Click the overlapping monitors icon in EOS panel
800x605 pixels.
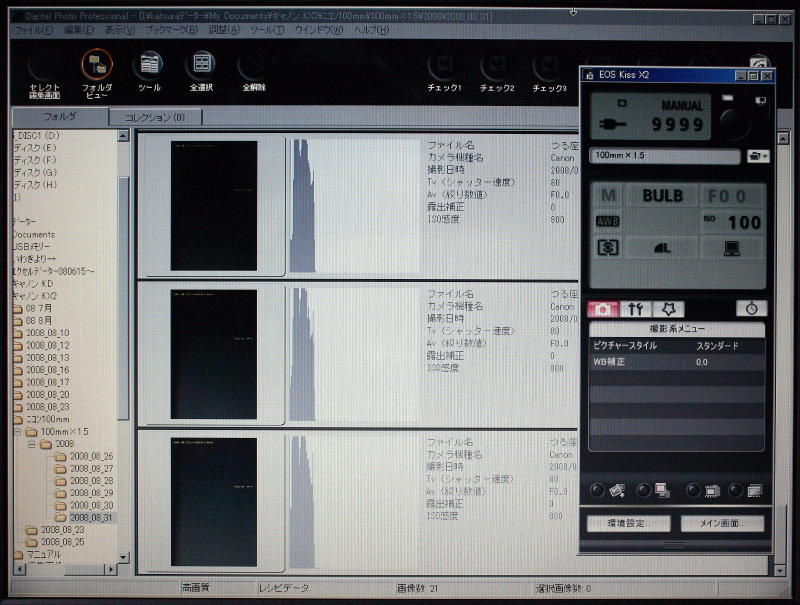662,491
